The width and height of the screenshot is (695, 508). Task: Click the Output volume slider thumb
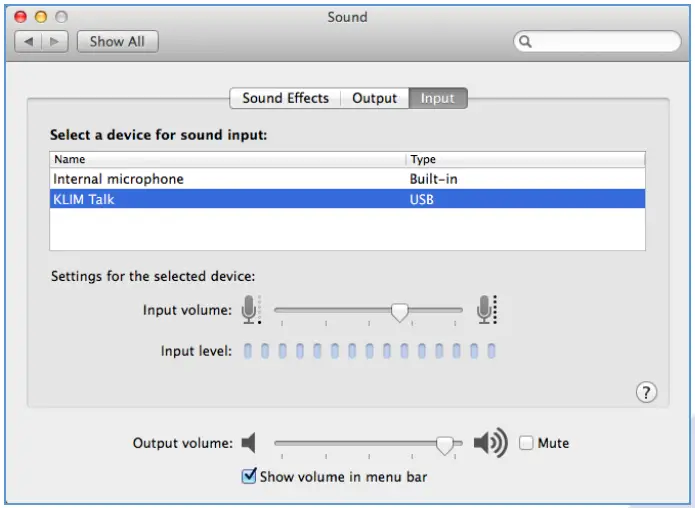445,445
